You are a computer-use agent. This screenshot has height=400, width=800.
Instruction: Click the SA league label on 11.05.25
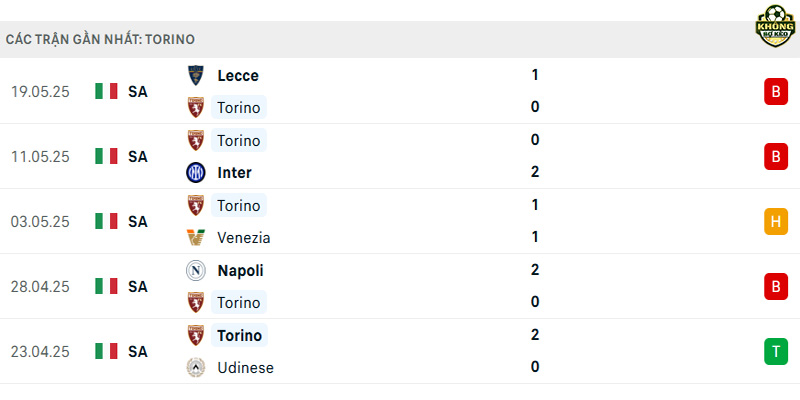(x=138, y=157)
